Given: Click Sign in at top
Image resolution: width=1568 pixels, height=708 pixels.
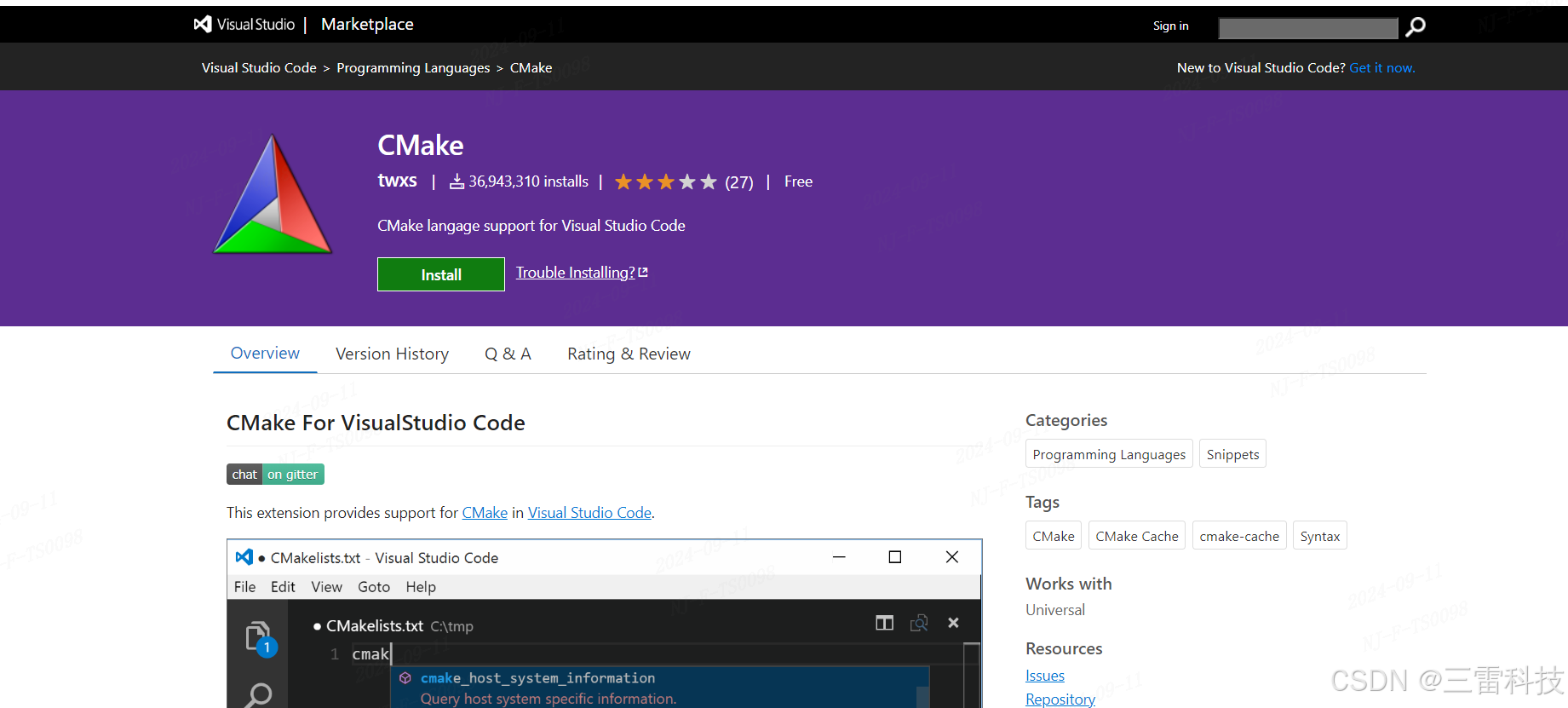Looking at the screenshot, I should (x=1171, y=26).
